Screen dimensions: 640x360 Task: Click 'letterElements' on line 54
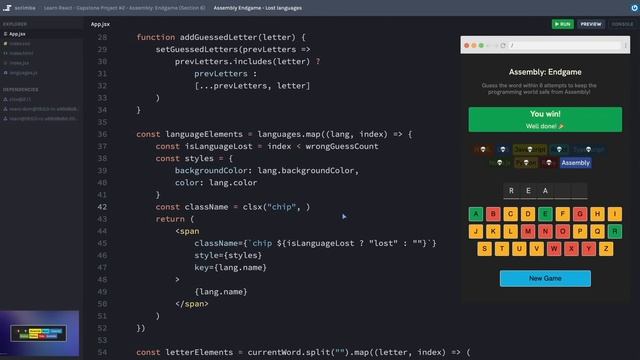(x=199, y=352)
